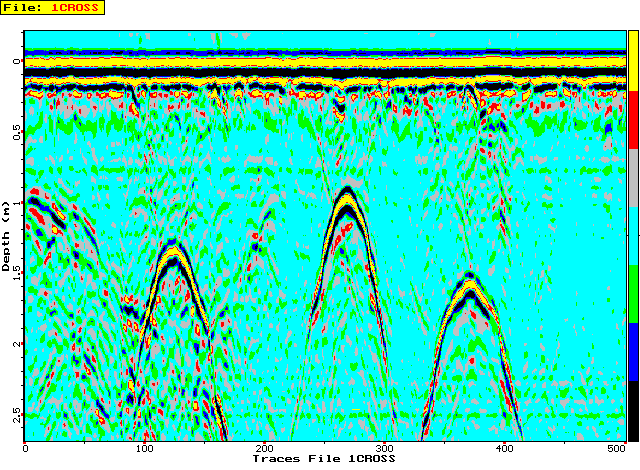Viewport: 640px width, 470px height.
Task: Select the 400 tick on the traces axis
Action: coord(504,449)
